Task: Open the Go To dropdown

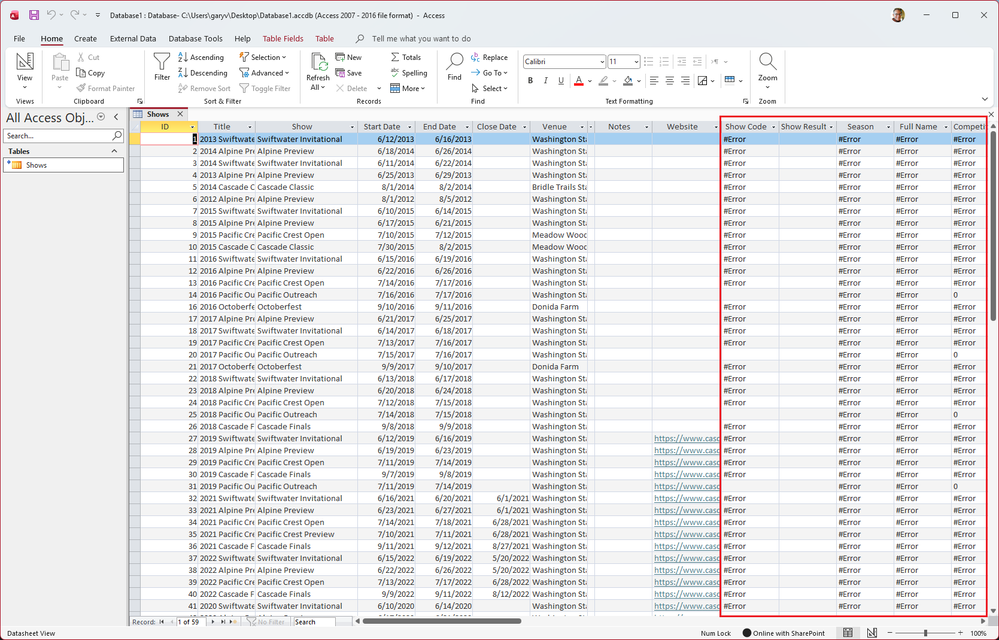Action: click(x=489, y=73)
